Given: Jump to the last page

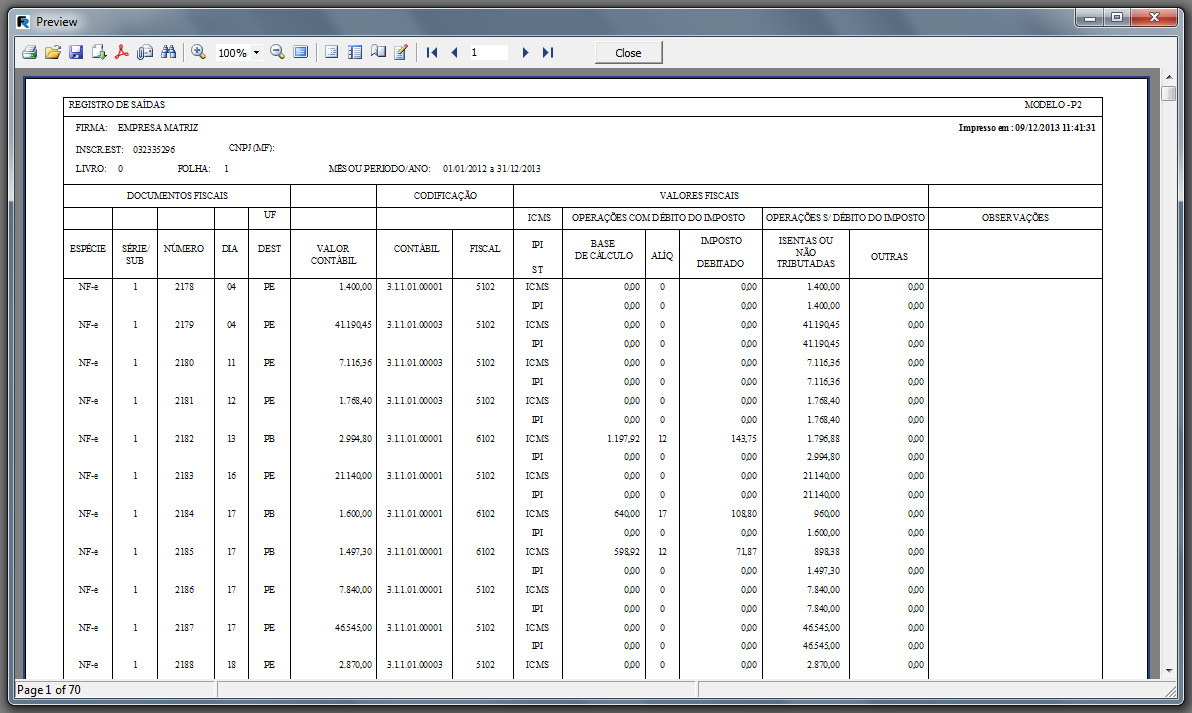Looking at the screenshot, I should (548, 52).
